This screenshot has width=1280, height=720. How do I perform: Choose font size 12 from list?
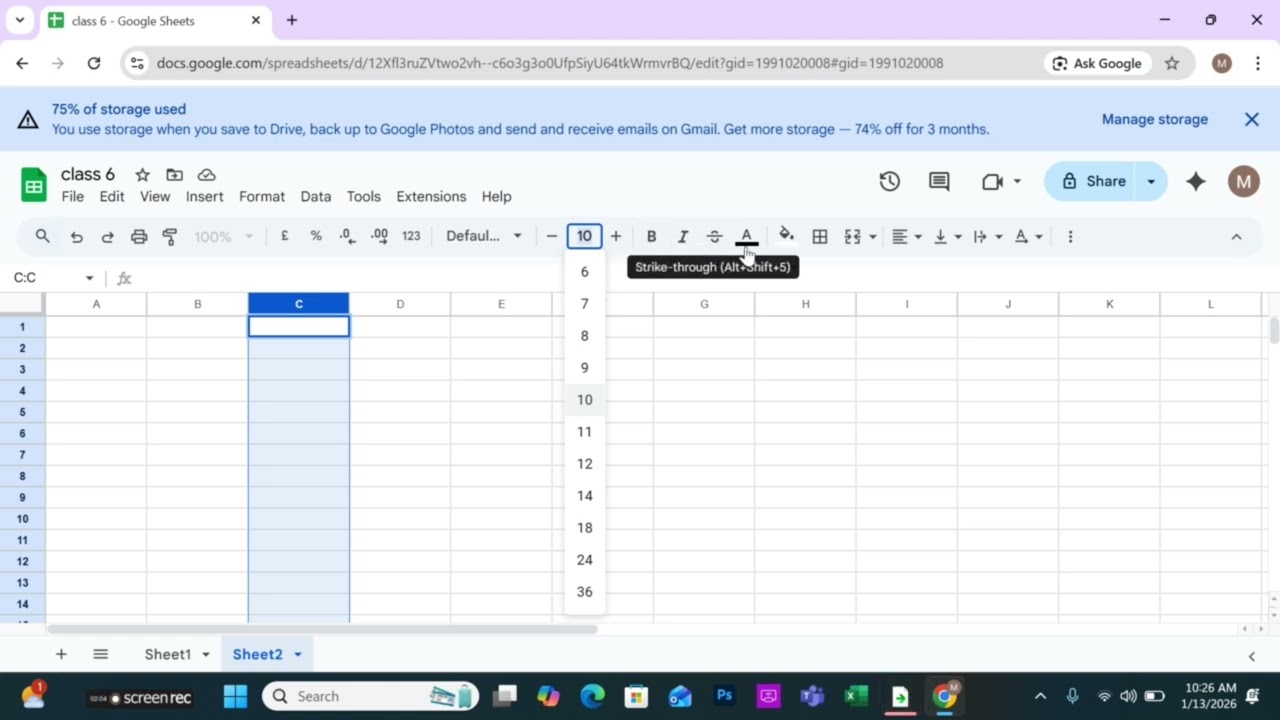(x=585, y=464)
